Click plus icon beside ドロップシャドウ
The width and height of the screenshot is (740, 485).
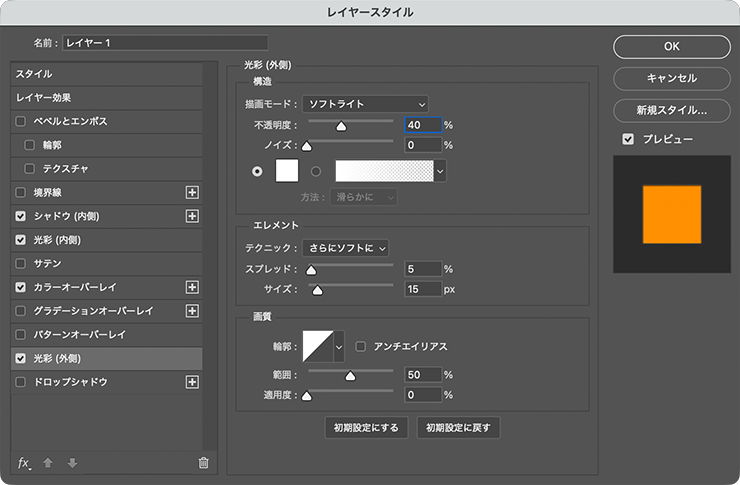click(x=193, y=382)
